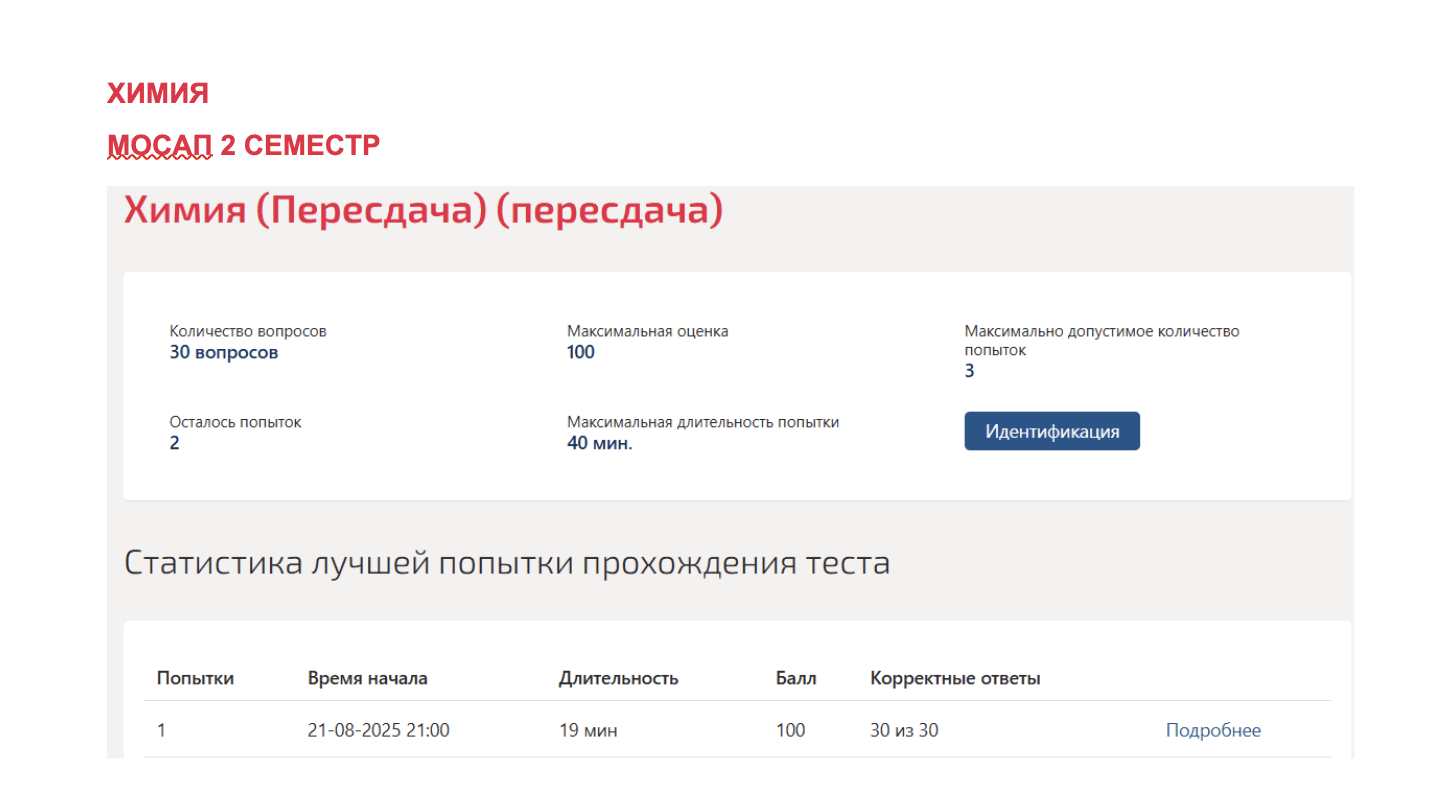This screenshot has height=798, width=1448.
Task: Click the 'Корректные ответы' column header
Action: [955, 678]
